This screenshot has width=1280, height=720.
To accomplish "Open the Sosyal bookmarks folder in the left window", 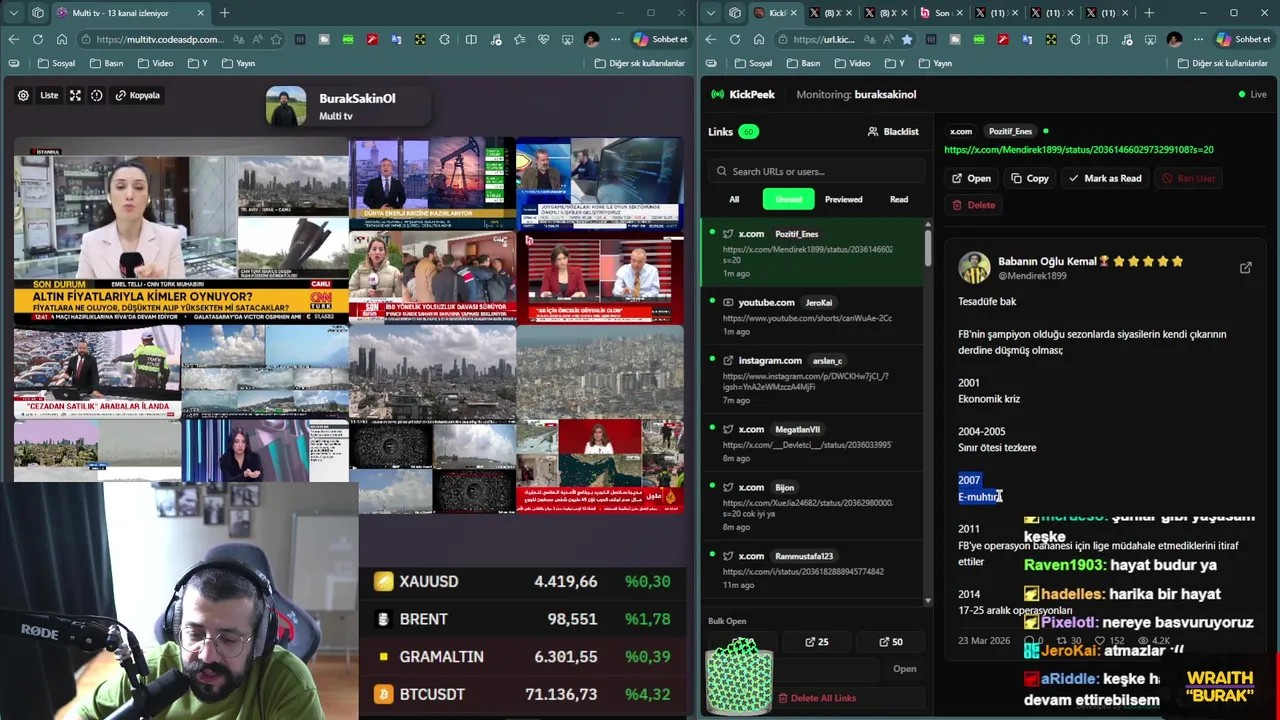I will [56, 63].
